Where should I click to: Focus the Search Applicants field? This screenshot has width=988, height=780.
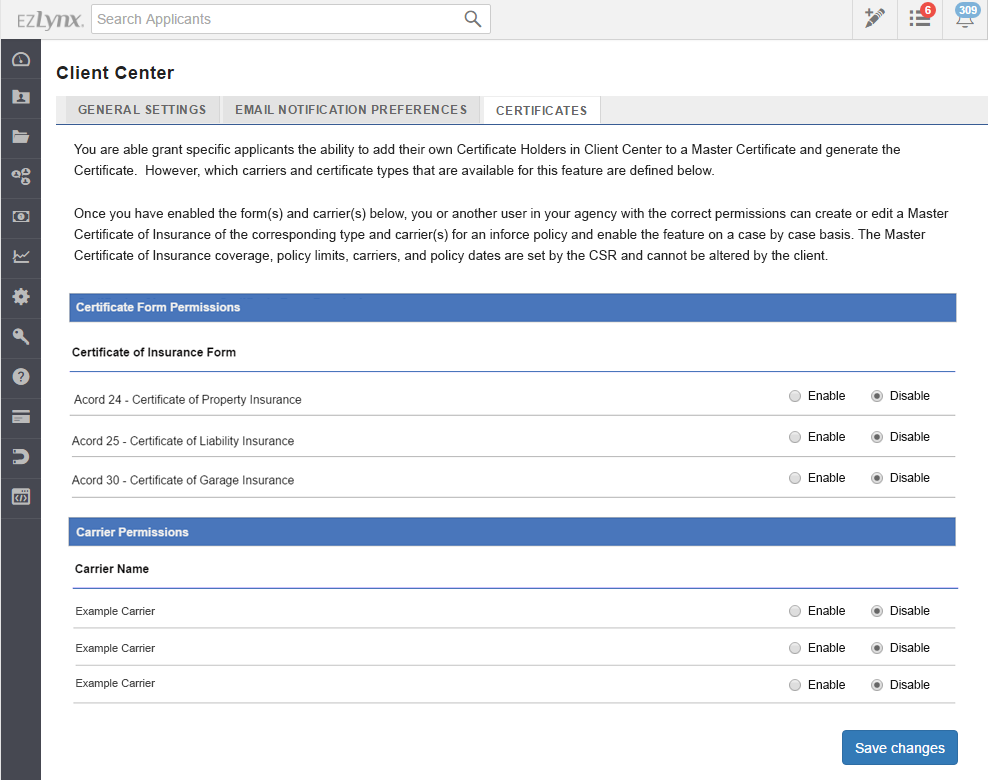(x=290, y=19)
